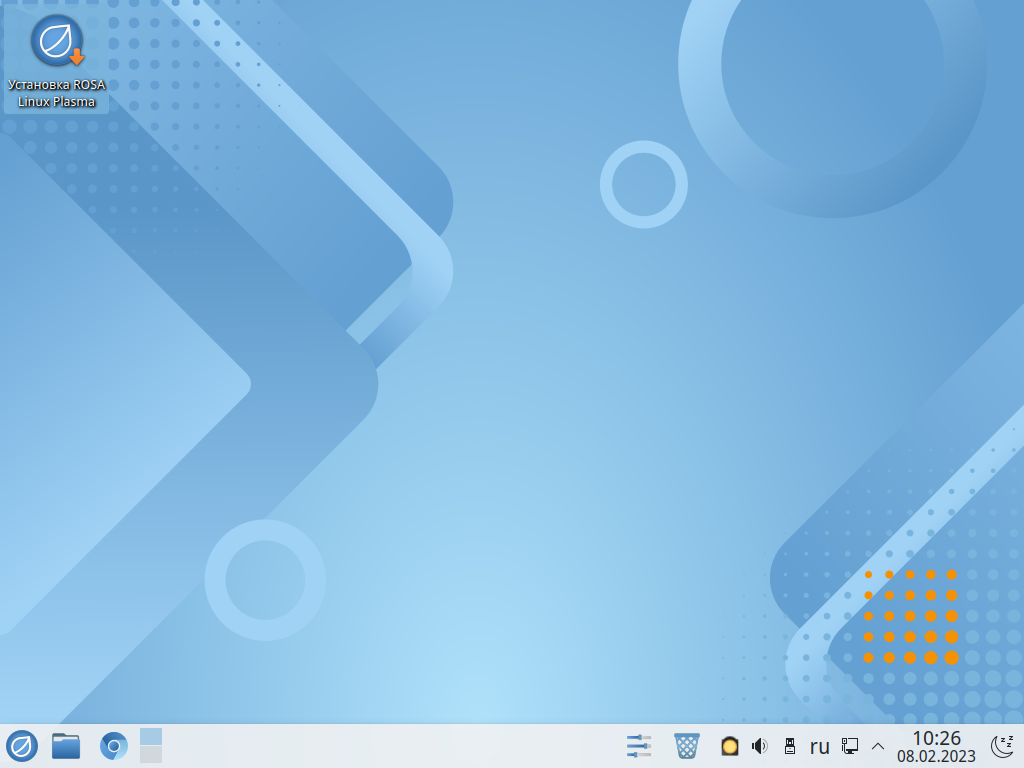Switch to the second virtual desktop in pager
The image size is (1024, 768).
click(x=150, y=755)
